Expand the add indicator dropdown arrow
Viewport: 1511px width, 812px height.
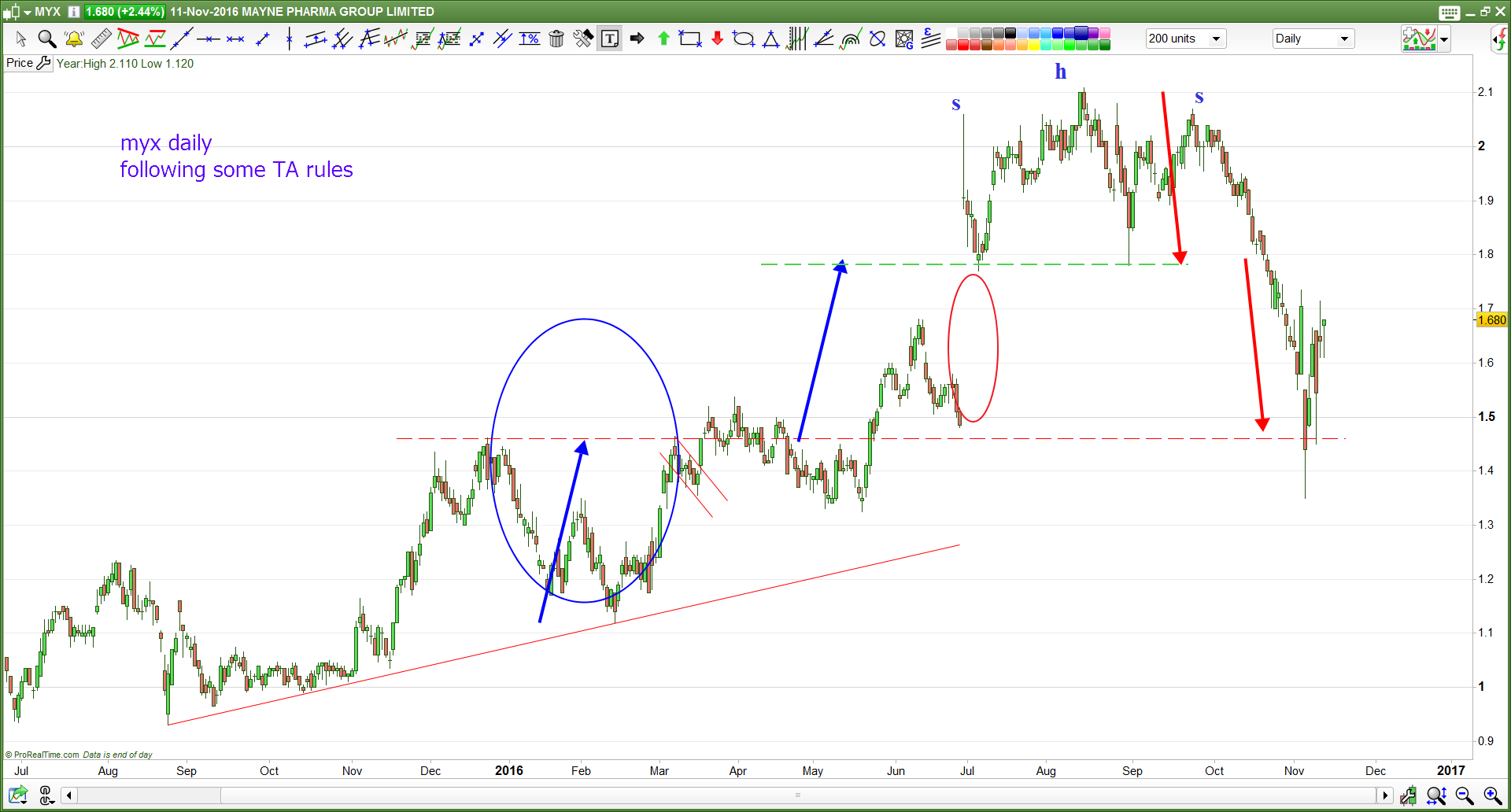tap(1444, 39)
